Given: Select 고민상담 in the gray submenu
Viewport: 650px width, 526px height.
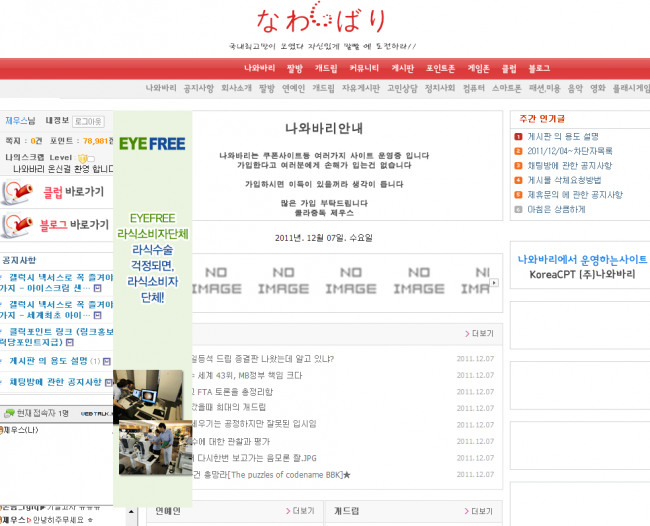Looking at the screenshot, I should click(401, 88).
